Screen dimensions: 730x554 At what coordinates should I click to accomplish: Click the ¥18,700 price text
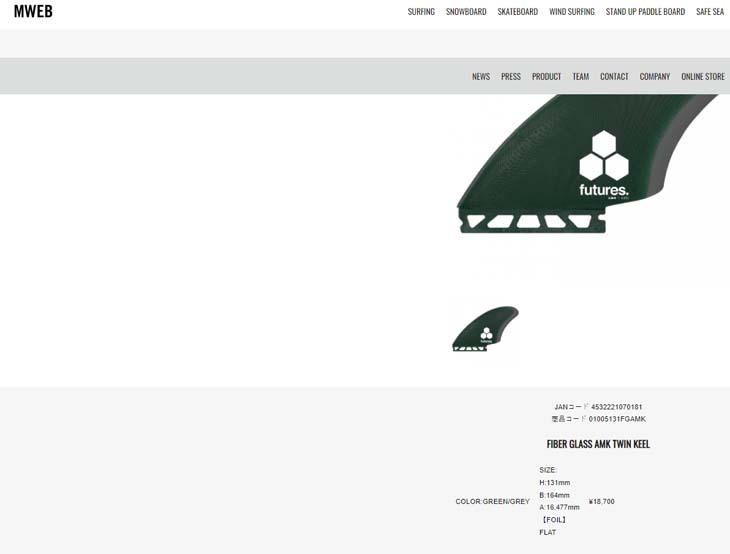[x=601, y=502]
